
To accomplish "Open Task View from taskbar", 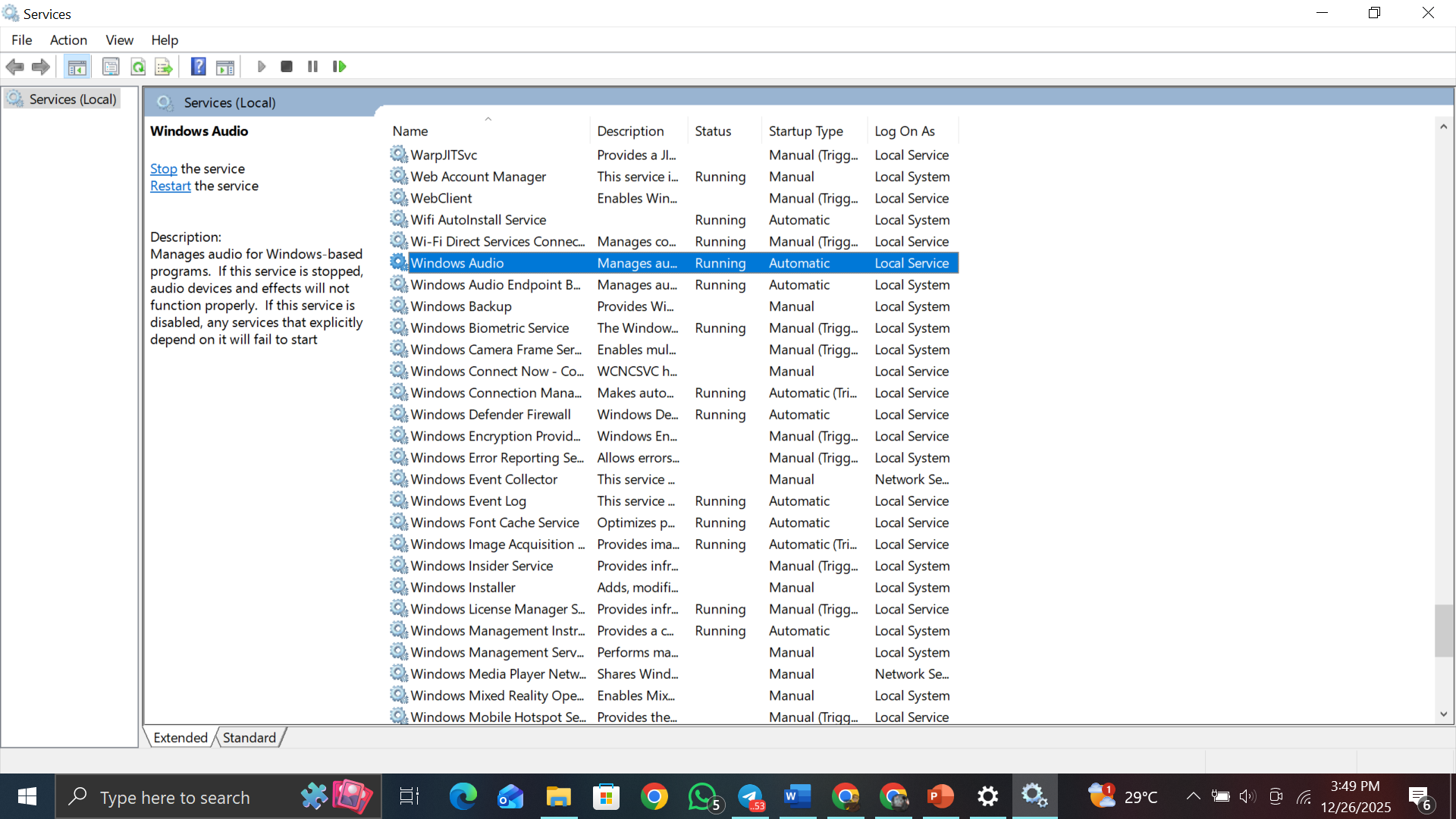I will [x=409, y=796].
